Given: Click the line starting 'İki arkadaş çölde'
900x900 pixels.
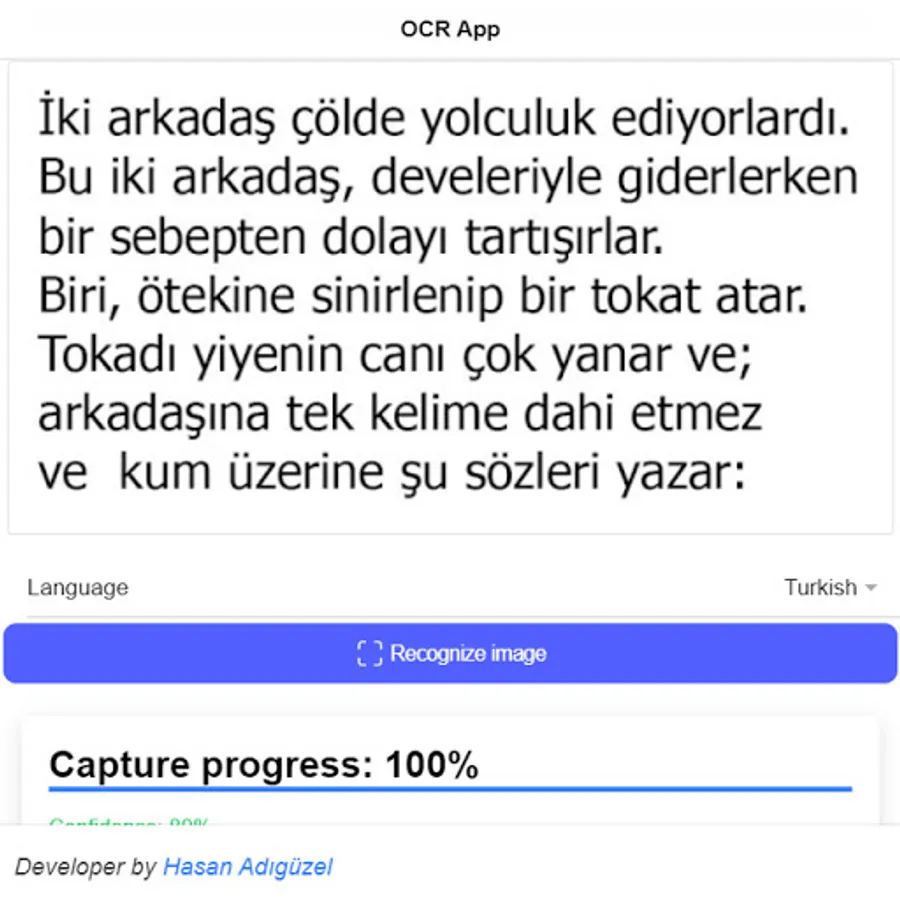Looking at the screenshot, I should tap(443, 117).
